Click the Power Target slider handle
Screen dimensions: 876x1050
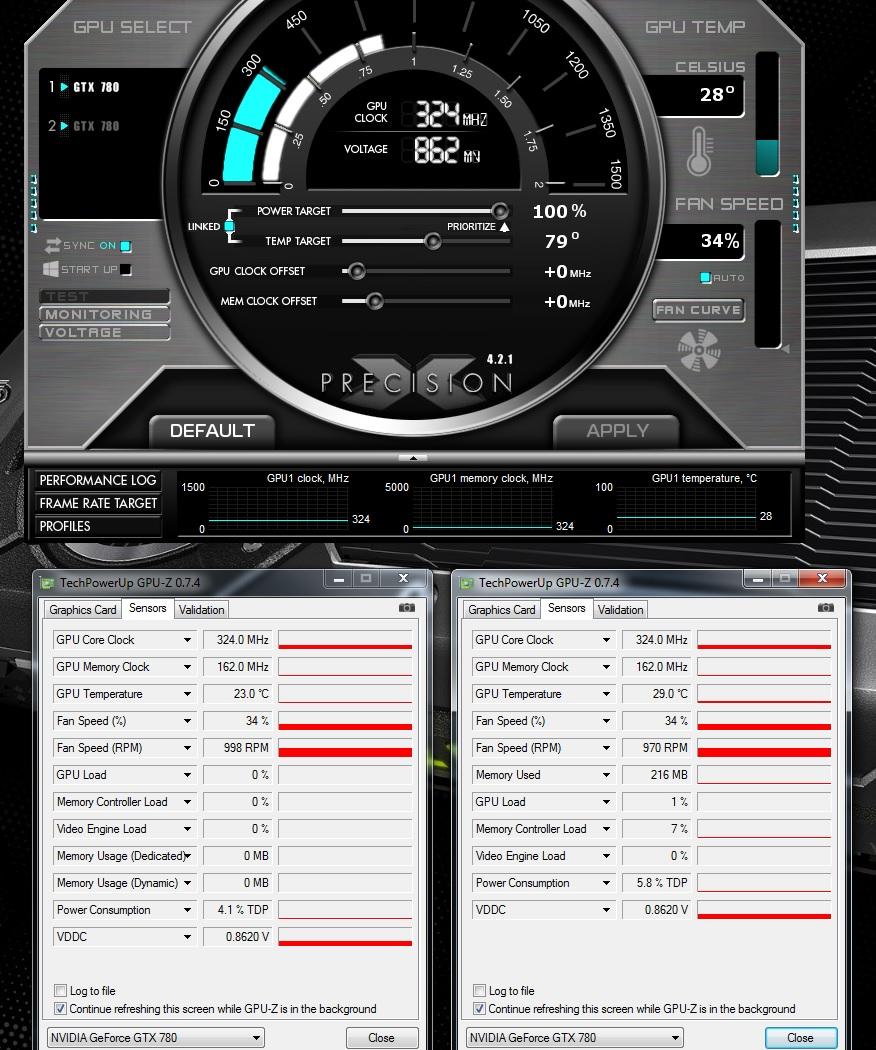click(500, 211)
